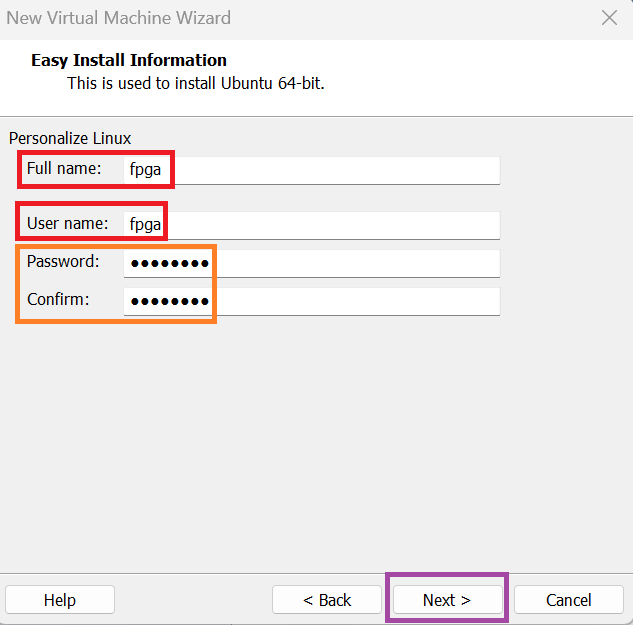Click the 'Confirm:' label
Screen dimensions: 633x625
[58, 300]
